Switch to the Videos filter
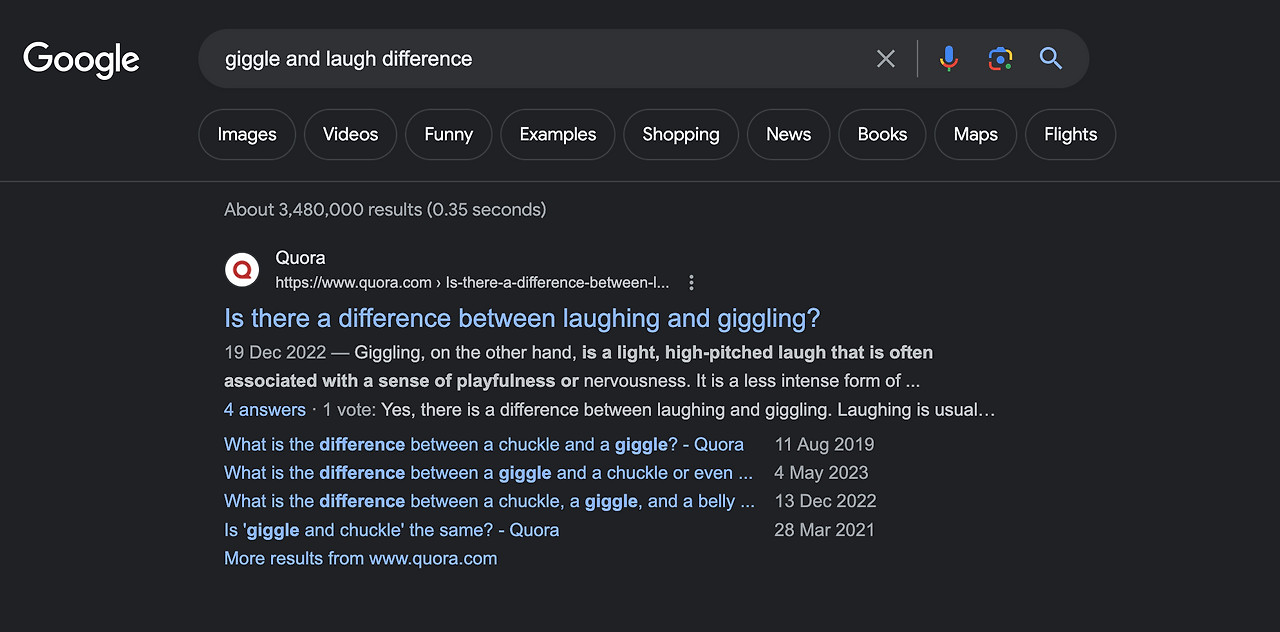 (x=350, y=134)
